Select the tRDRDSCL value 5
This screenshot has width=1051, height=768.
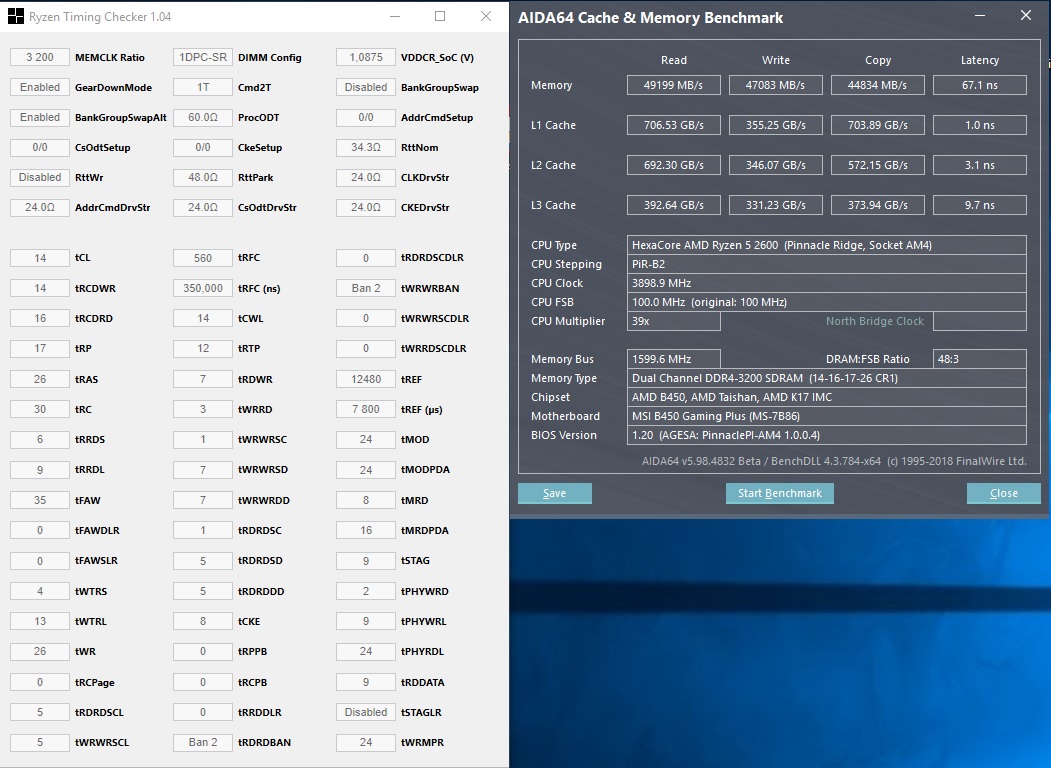click(x=40, y=712)
